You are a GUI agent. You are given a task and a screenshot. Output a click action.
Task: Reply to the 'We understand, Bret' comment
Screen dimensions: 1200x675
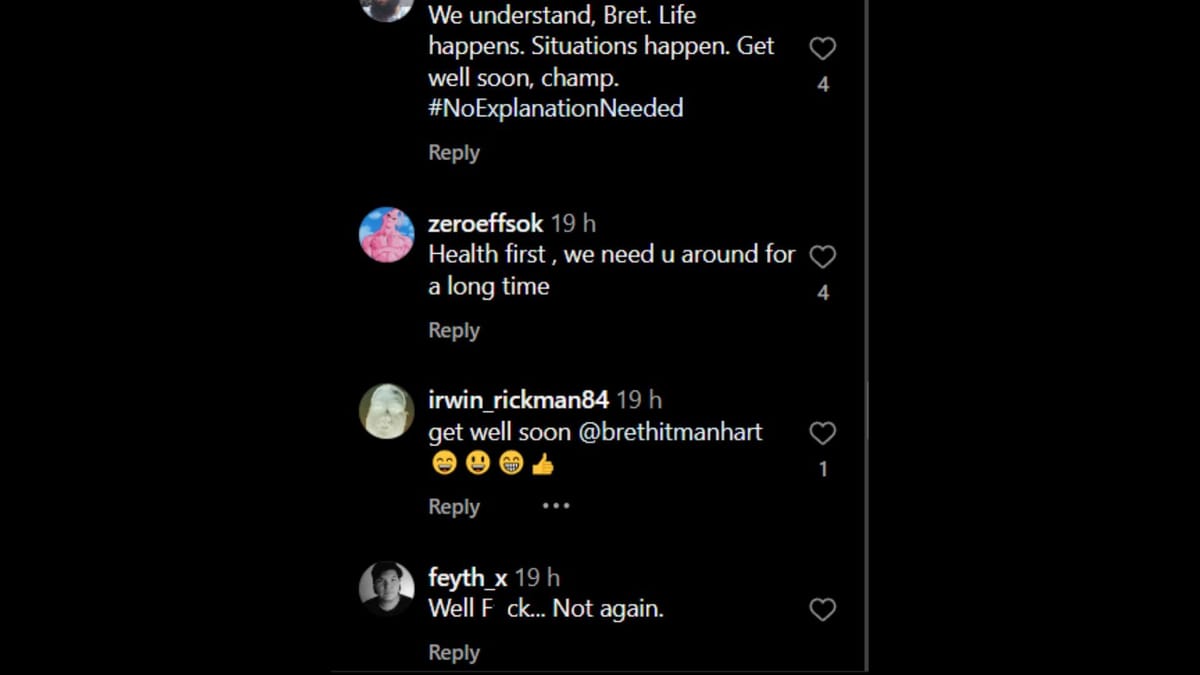pyautogui.click(x=454, y=153)
